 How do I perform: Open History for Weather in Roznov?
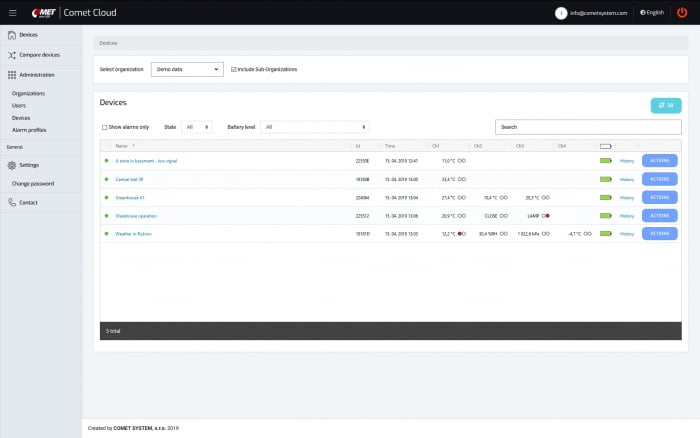tap(627, 234)
